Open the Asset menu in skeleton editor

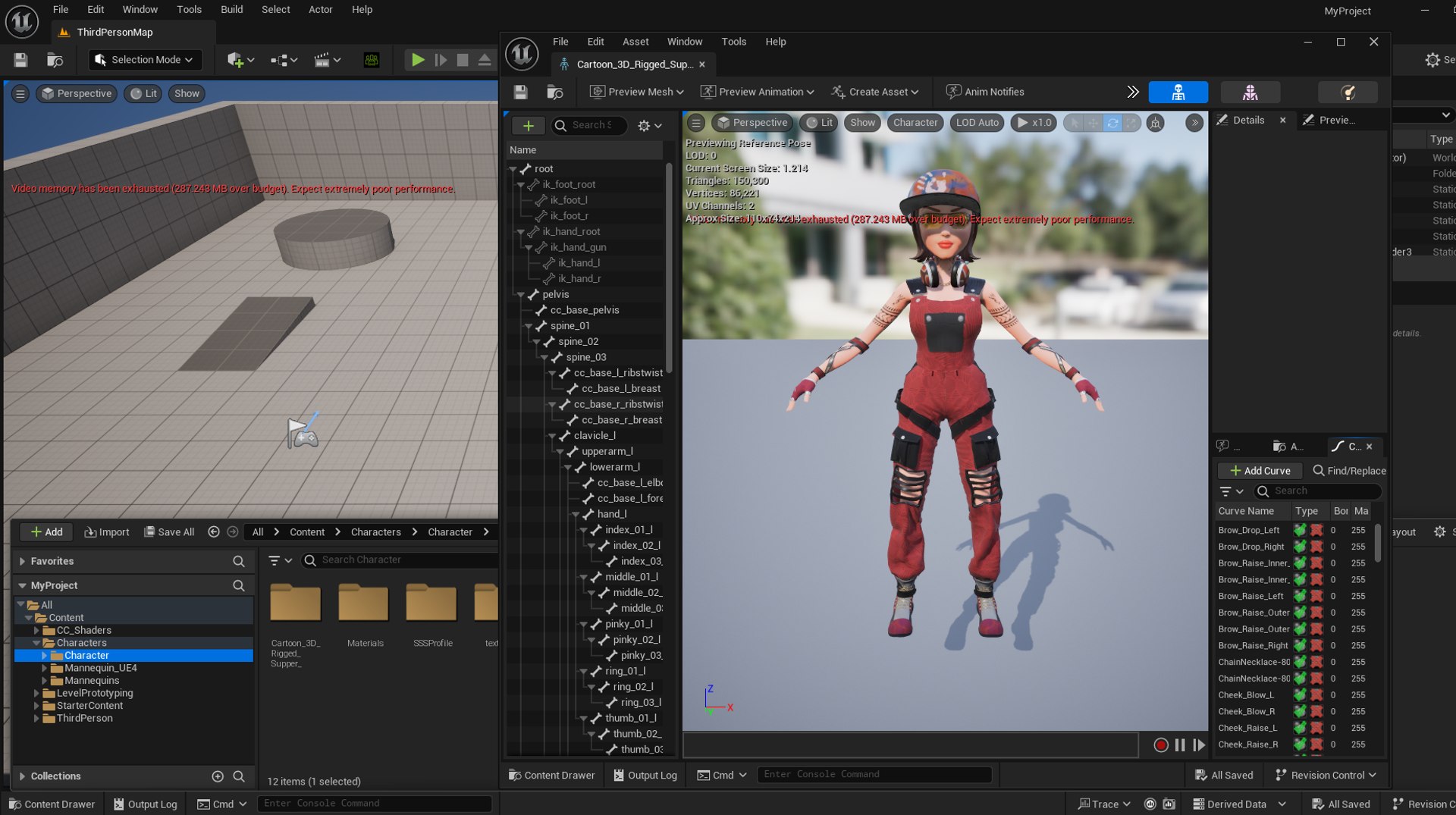coord(635,42)
